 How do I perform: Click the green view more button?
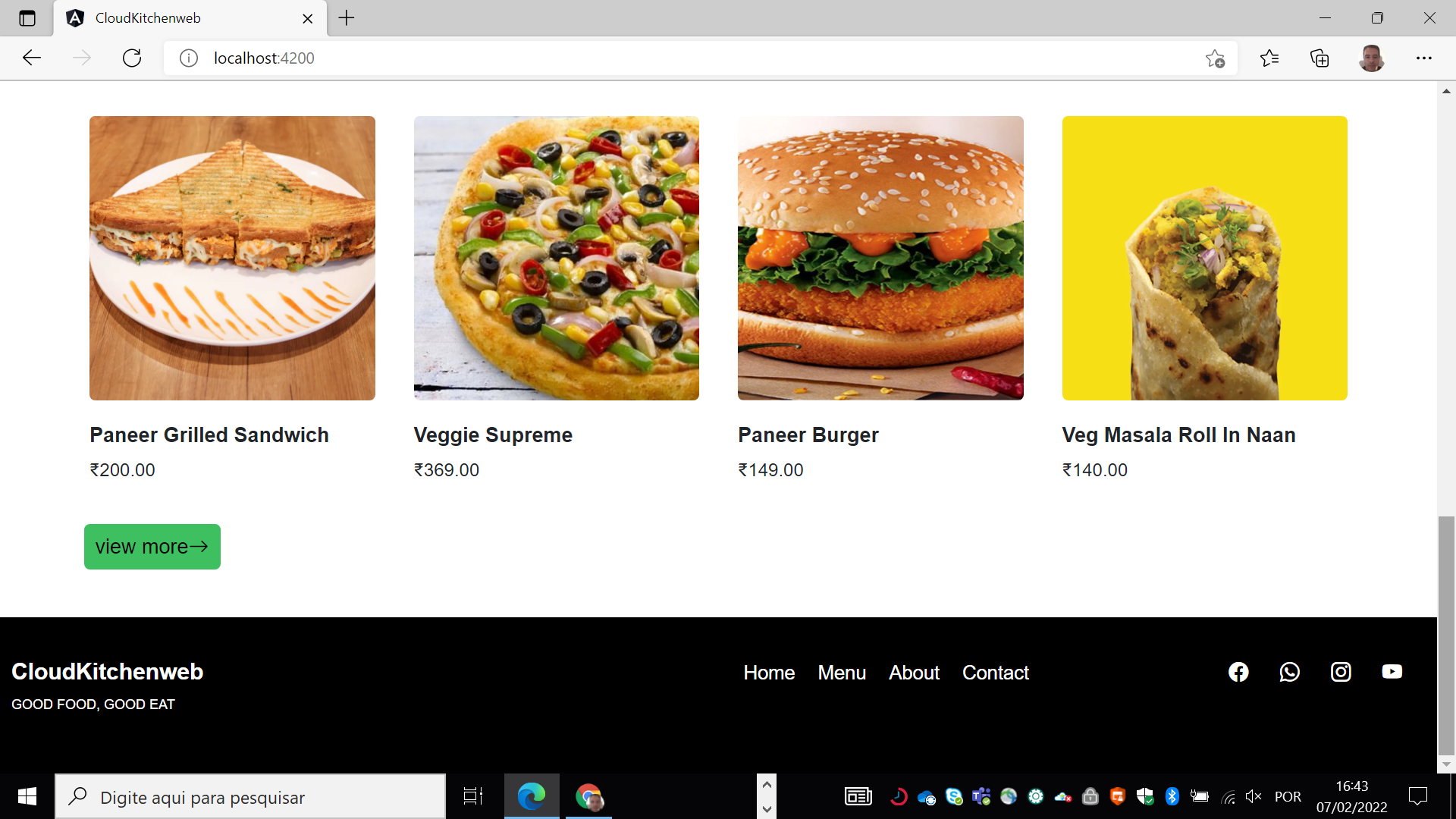[x=152, y=546]
